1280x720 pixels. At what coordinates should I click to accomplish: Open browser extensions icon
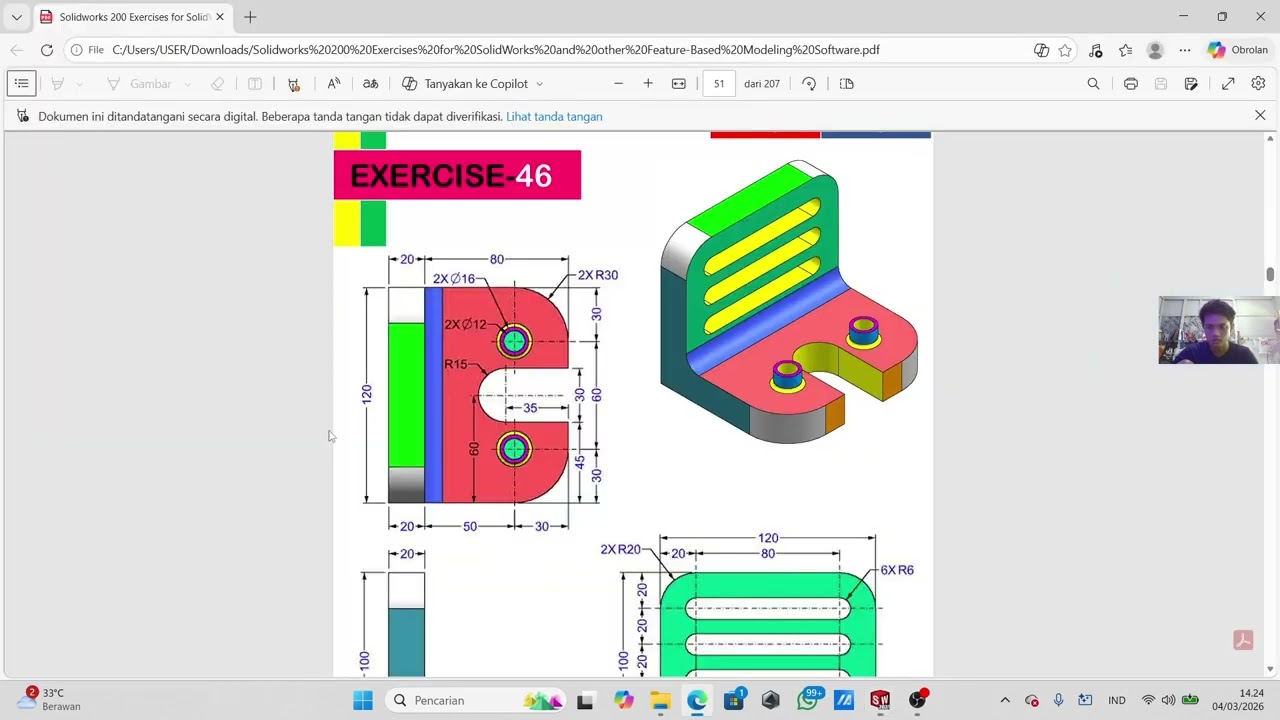1095,50
